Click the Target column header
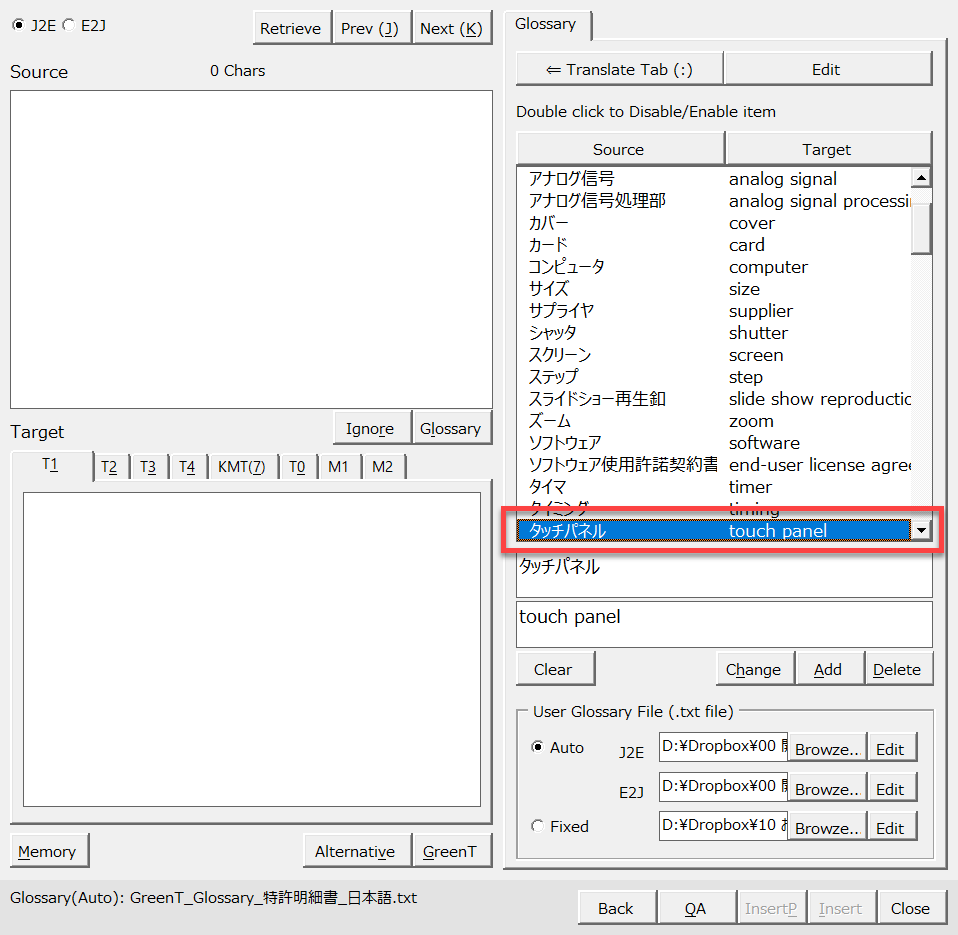Screen dimensions: 958x935 click(x=826, y=149)
